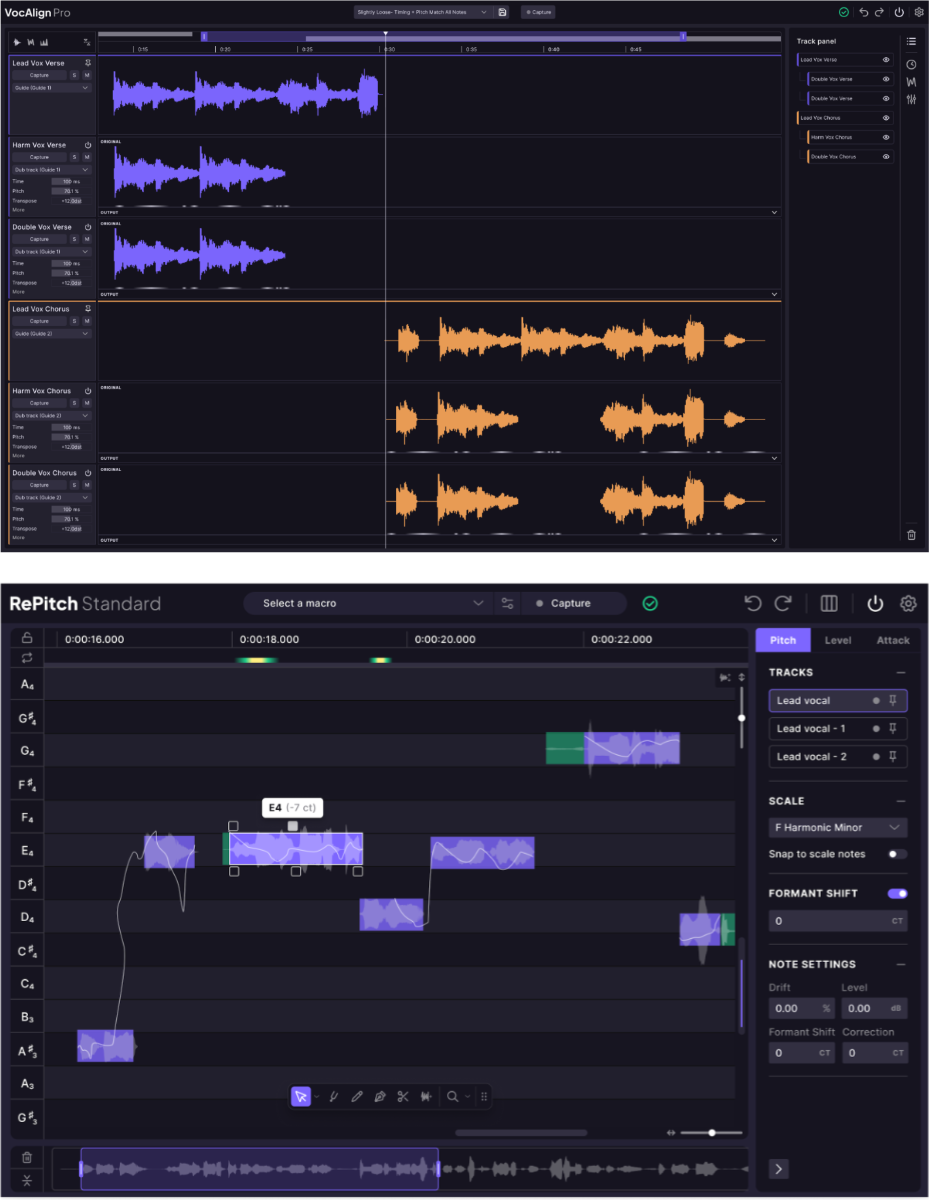Image resolution: width=929 pixels, height=1200 pixels.
Task: Select Lead vocal track in TRACKS list
Action: pyautogui.click(x=838, y=700)
